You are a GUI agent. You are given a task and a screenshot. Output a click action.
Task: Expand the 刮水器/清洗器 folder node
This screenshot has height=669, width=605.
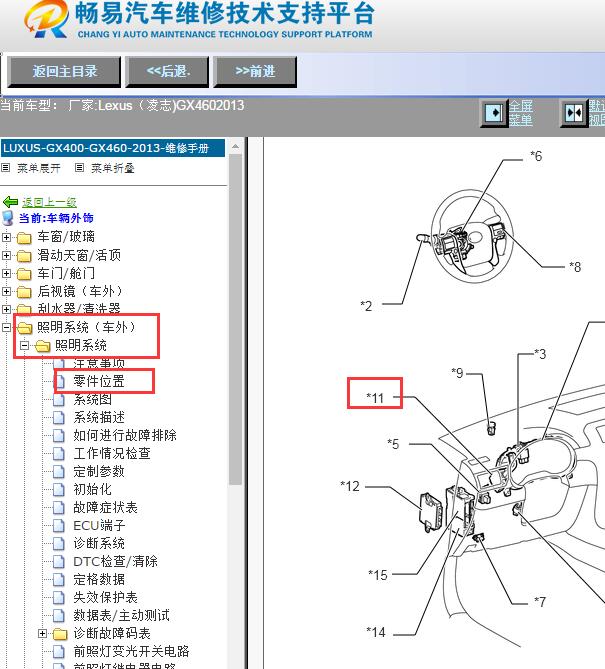click(x=6, y=309)
